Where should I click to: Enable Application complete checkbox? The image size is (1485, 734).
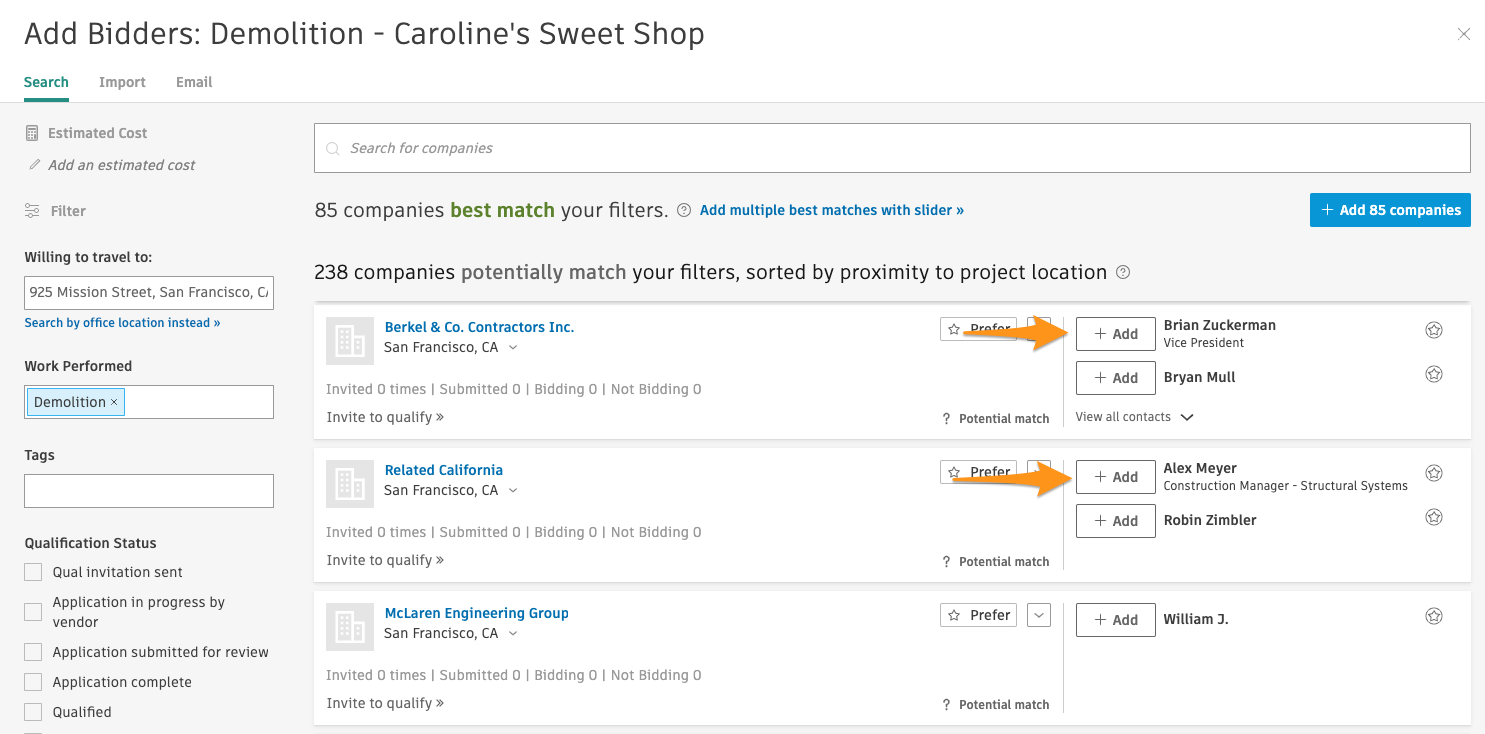[33, 682]
